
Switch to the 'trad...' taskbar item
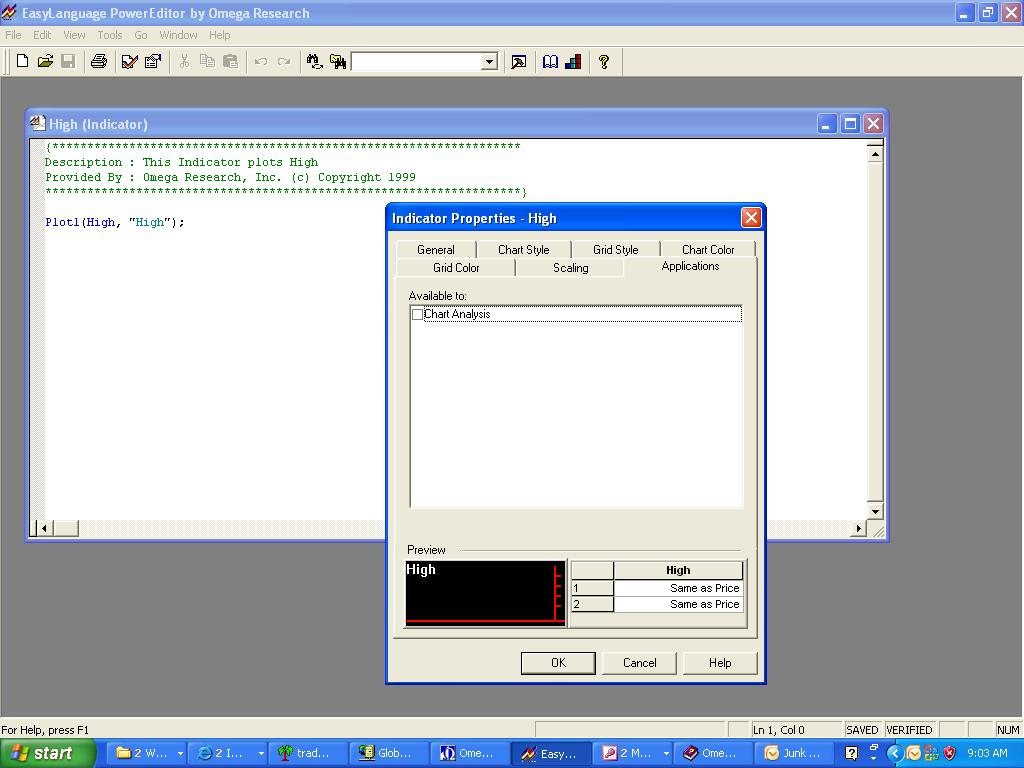click(x=306, y=753)
